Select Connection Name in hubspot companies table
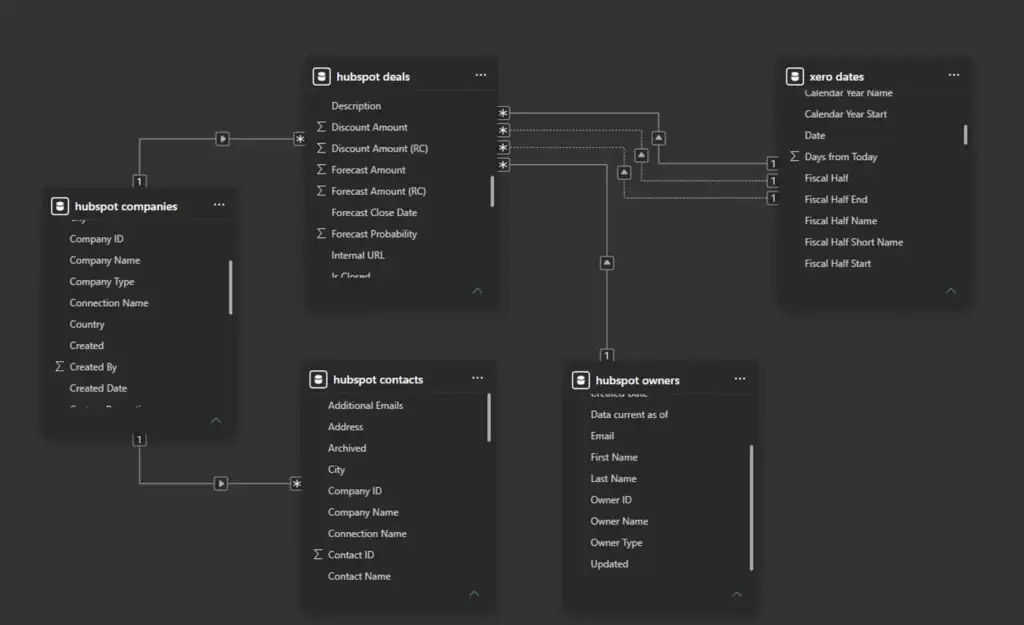1024x625 pixels. (109, 303)
